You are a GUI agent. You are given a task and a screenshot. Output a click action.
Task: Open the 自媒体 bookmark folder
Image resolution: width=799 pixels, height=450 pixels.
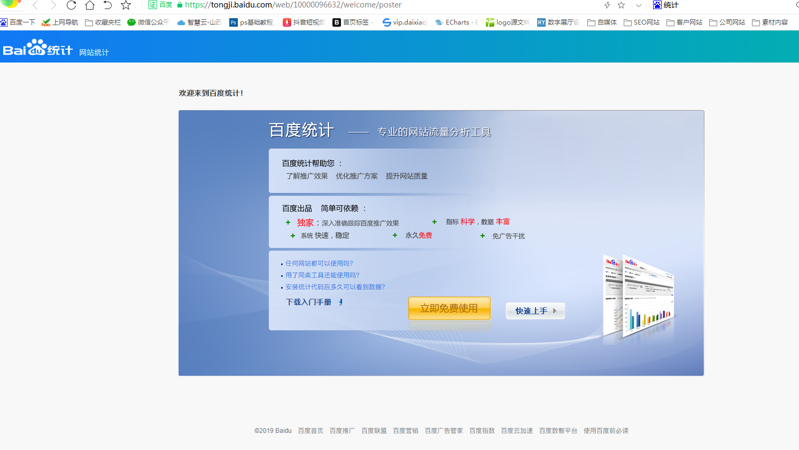602,22
